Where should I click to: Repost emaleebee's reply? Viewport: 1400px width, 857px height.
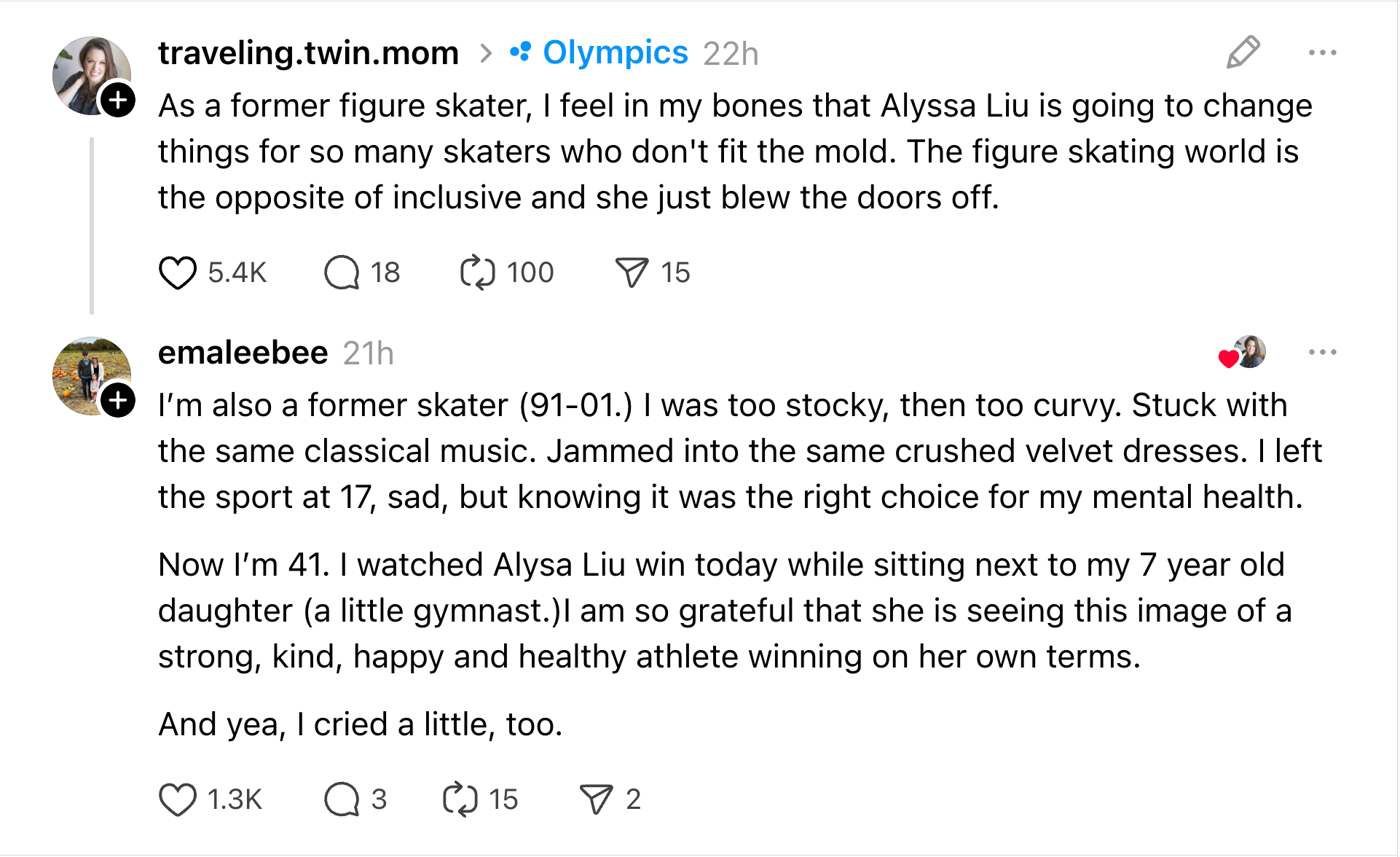pos(460,799)
